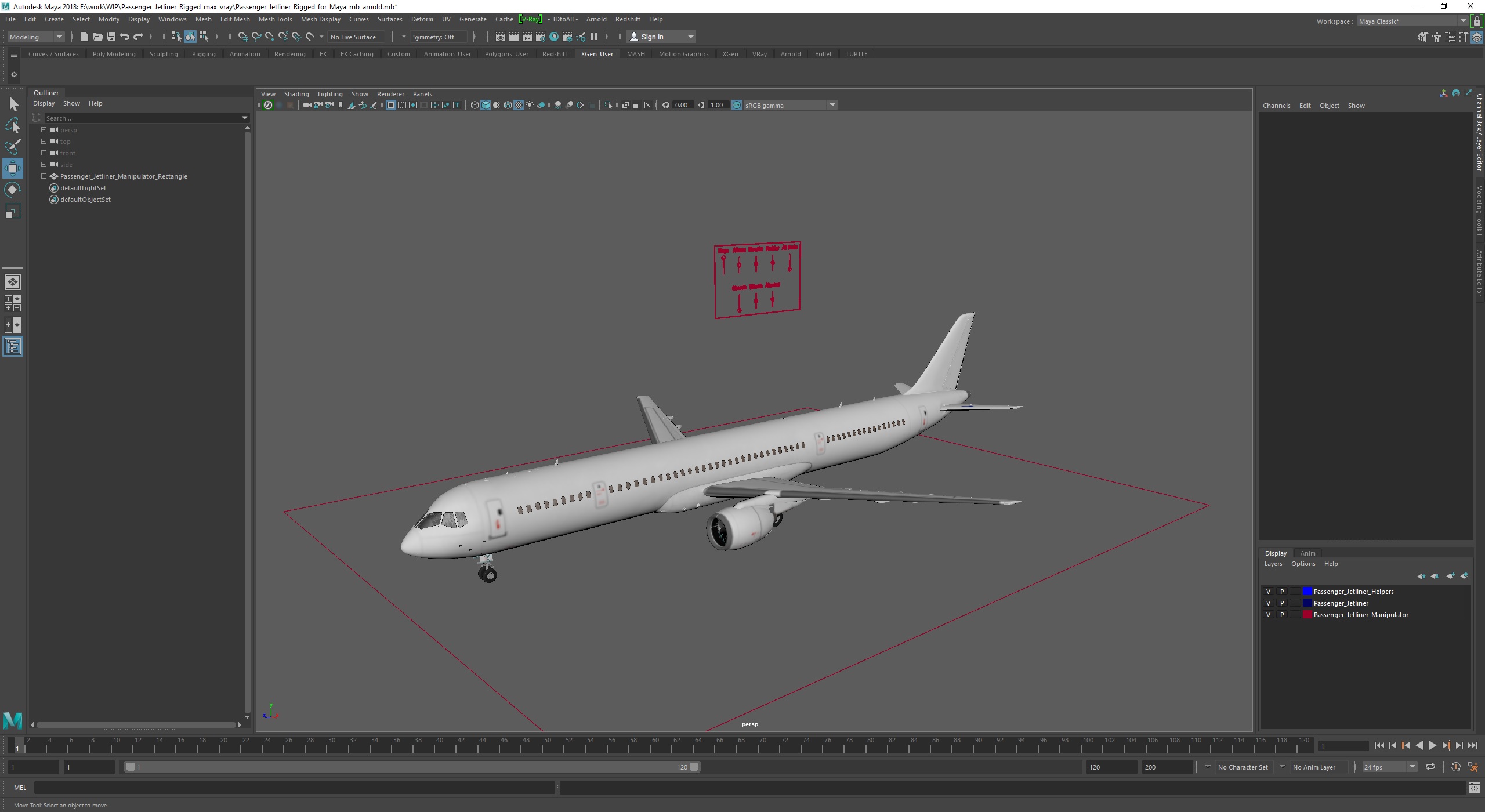
Task: Toggle viewport grid display icon
Action: click(390, 105)
